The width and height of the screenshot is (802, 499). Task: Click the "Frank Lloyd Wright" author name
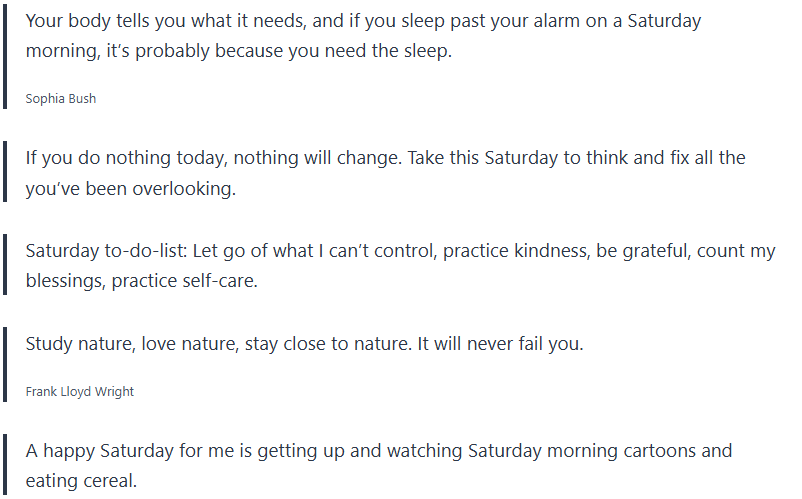pyautogui.click(x=80, y=391)
